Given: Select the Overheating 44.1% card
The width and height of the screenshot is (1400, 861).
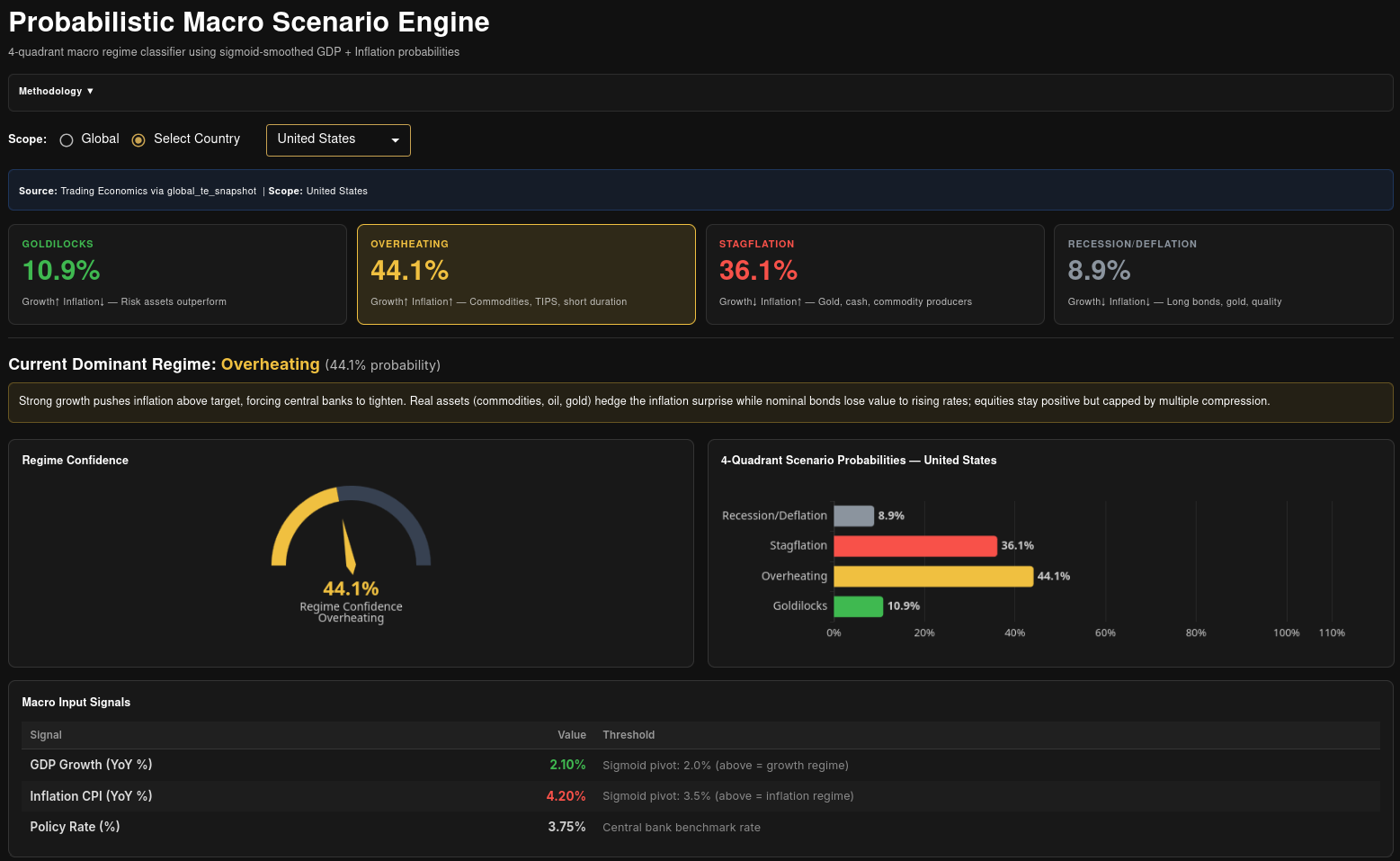Looking at the screenshot, I should (526, 274).
